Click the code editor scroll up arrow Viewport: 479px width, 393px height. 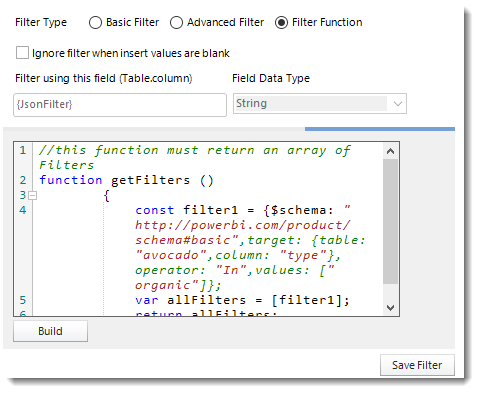(x=390, y=151)
